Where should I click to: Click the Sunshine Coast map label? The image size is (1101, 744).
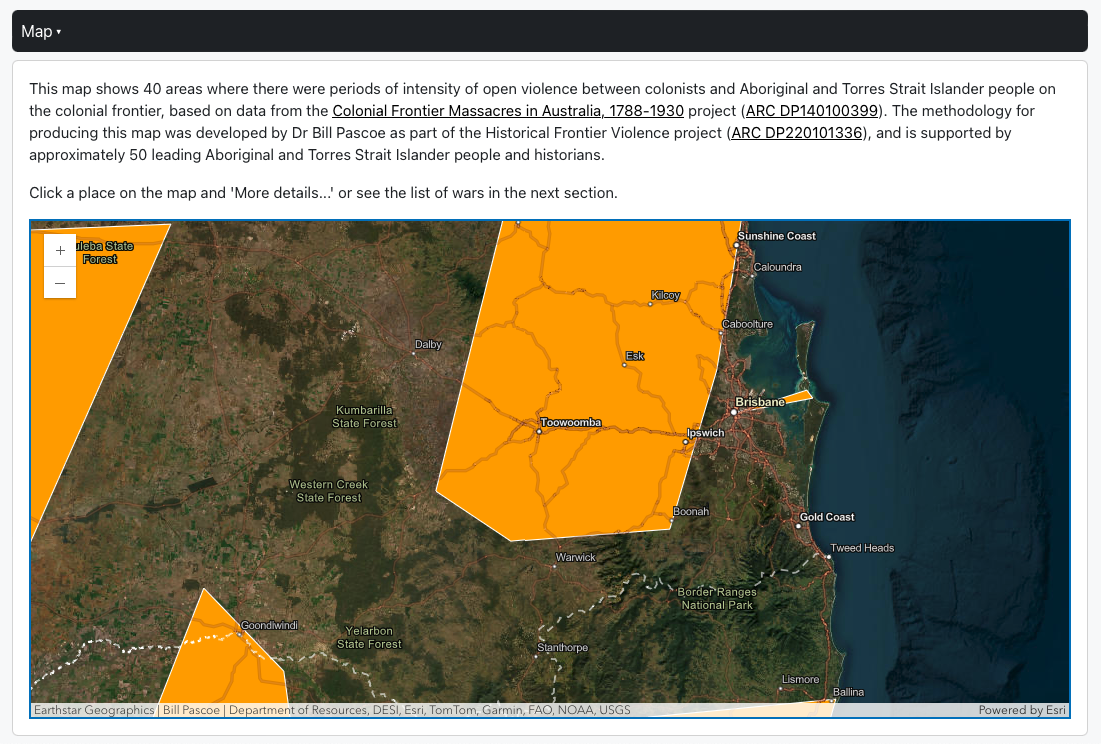(x=777, y=236)
